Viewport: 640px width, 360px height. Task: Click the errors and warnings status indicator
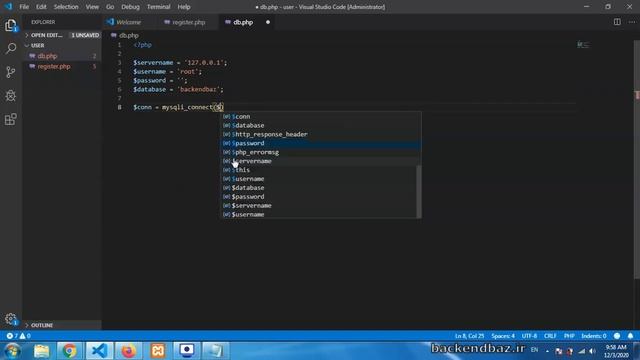[x=18, y=336]
